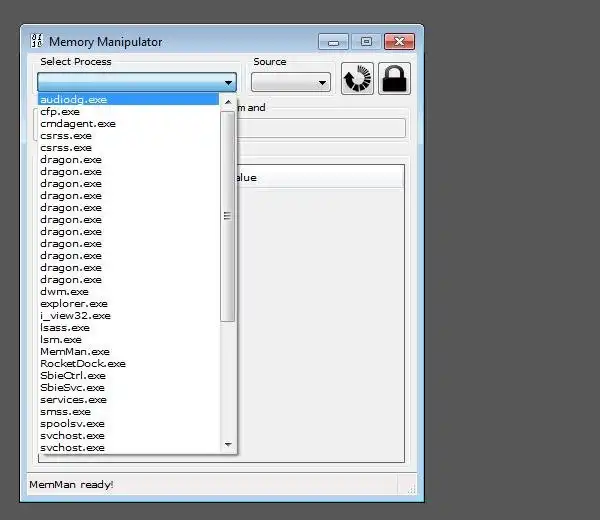Viewport: 600px width, 520px height.
Task: Pick MemMan.exe from the process list
Action: click(128, 352)
